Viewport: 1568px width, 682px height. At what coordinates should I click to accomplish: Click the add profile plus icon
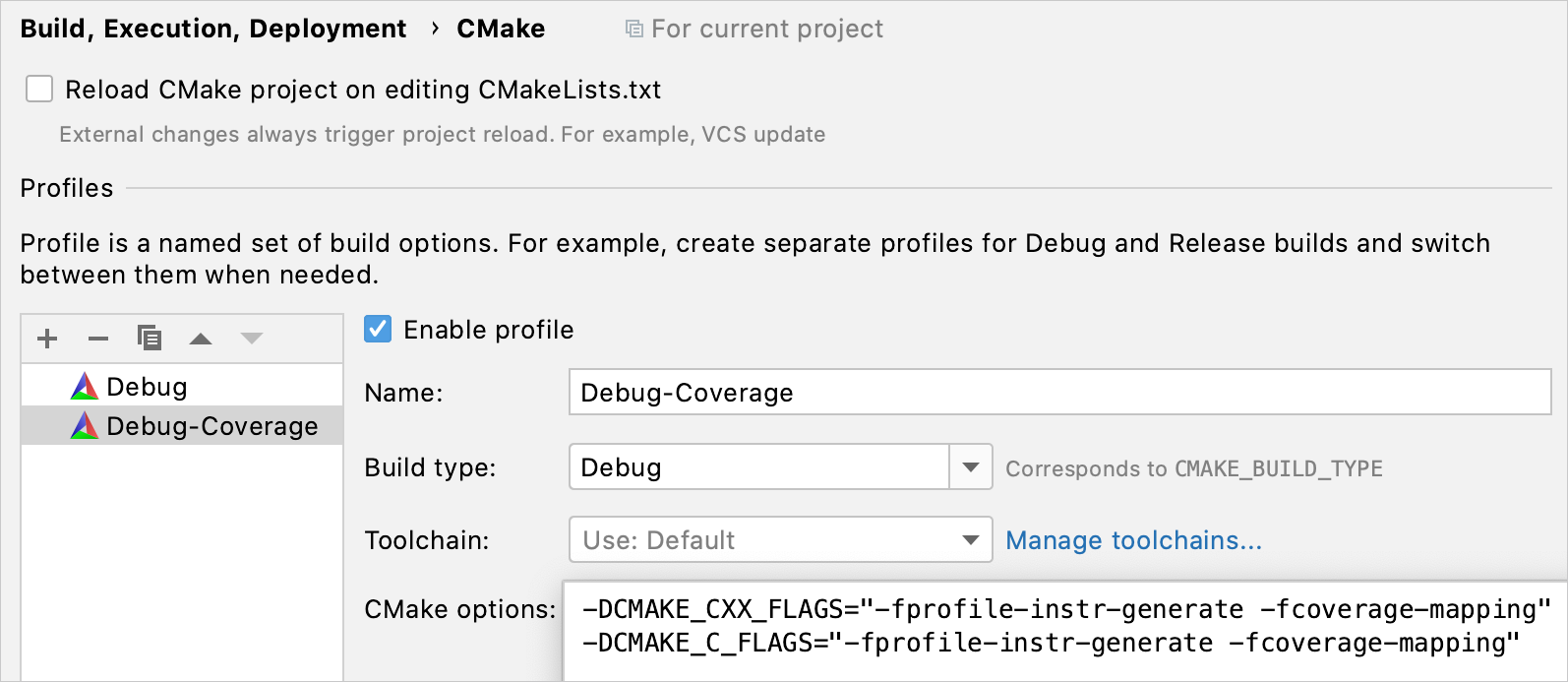click(x=47, y=339)
